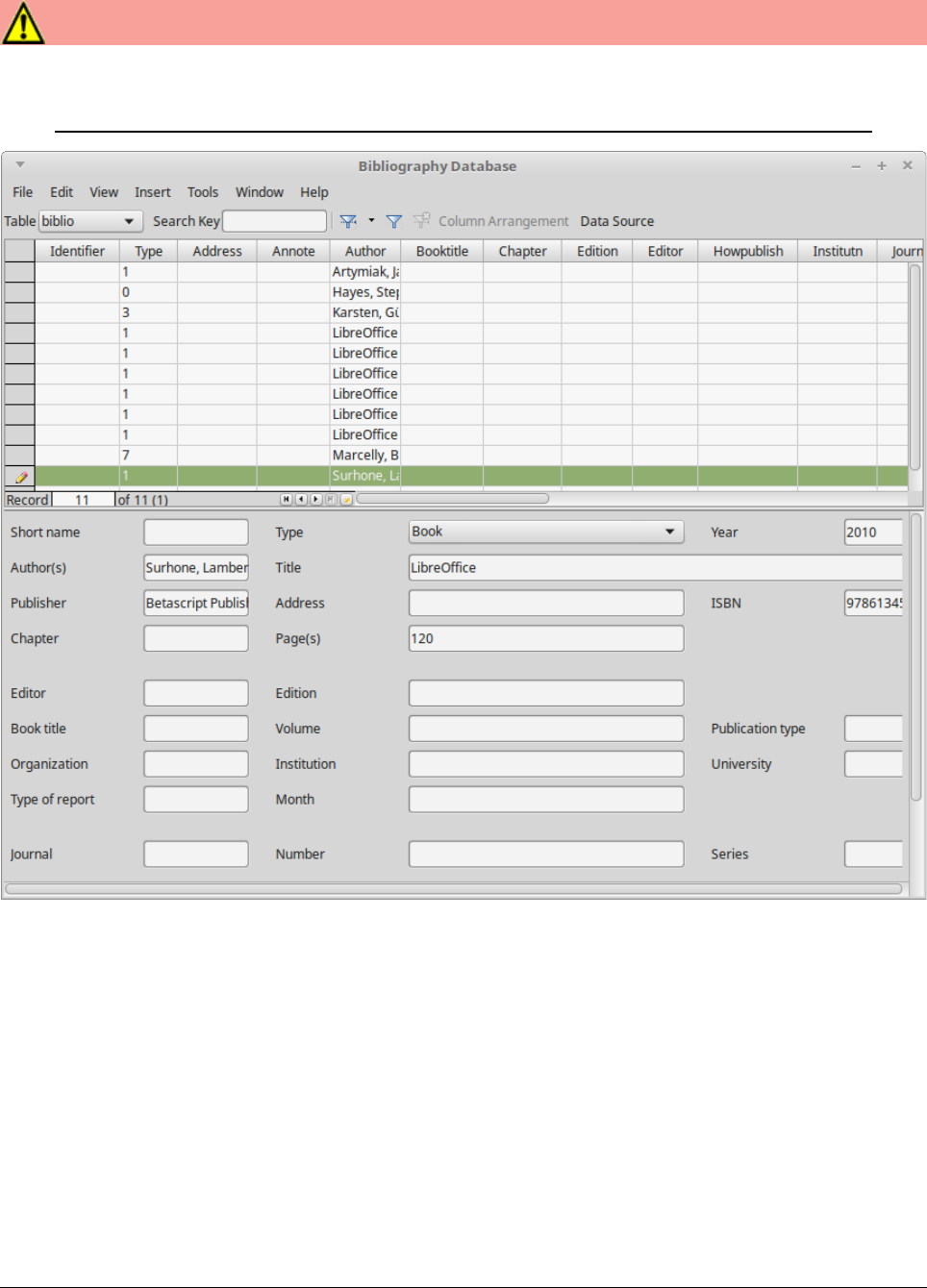Click the new record navigation button
Image resolution: width=927 pixels, height=1288 pixels.
point(346,499)
